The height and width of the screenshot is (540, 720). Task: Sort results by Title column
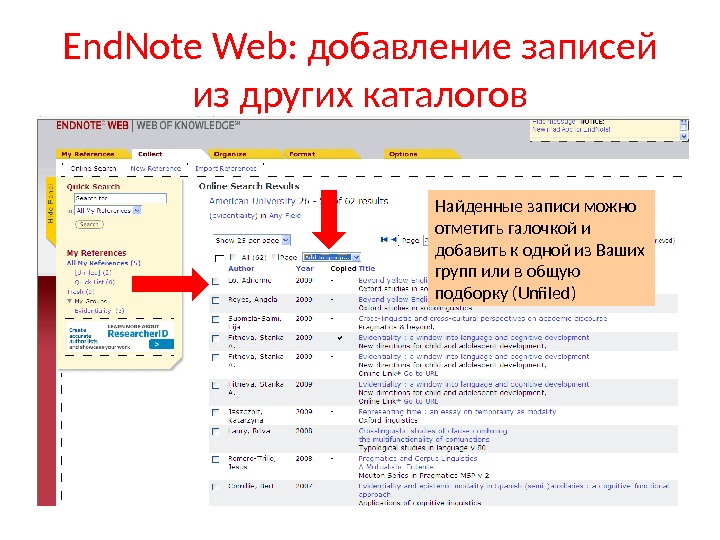[x=367, y=269]
